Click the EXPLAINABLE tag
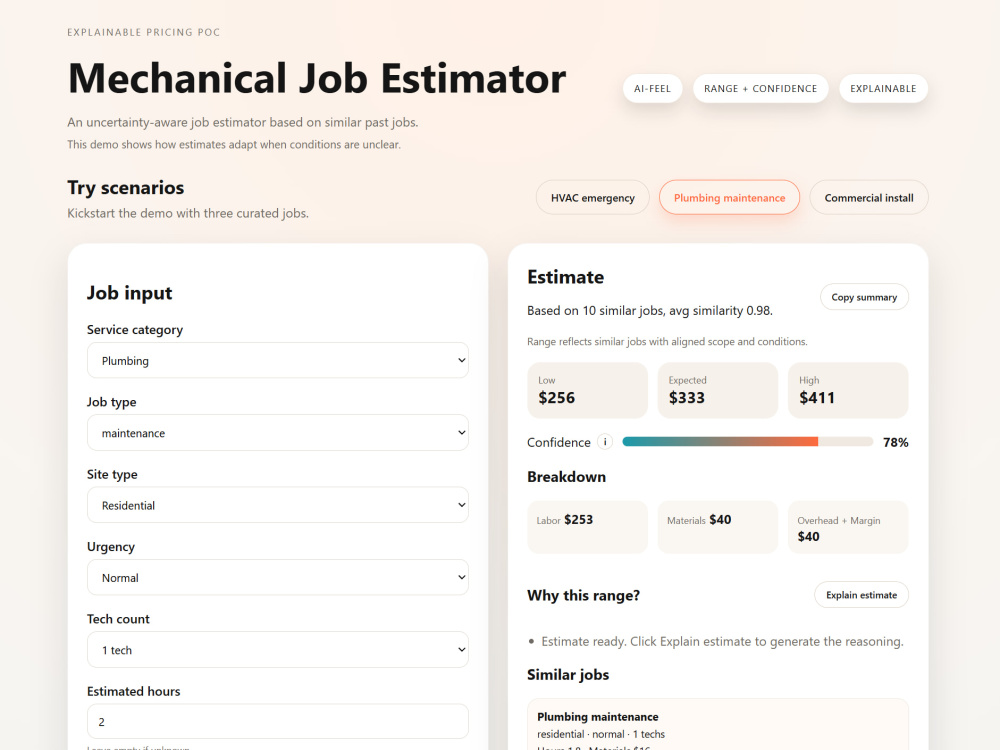Image resolution: width=1000 pixels, height=750 pixels. (883, 89)
